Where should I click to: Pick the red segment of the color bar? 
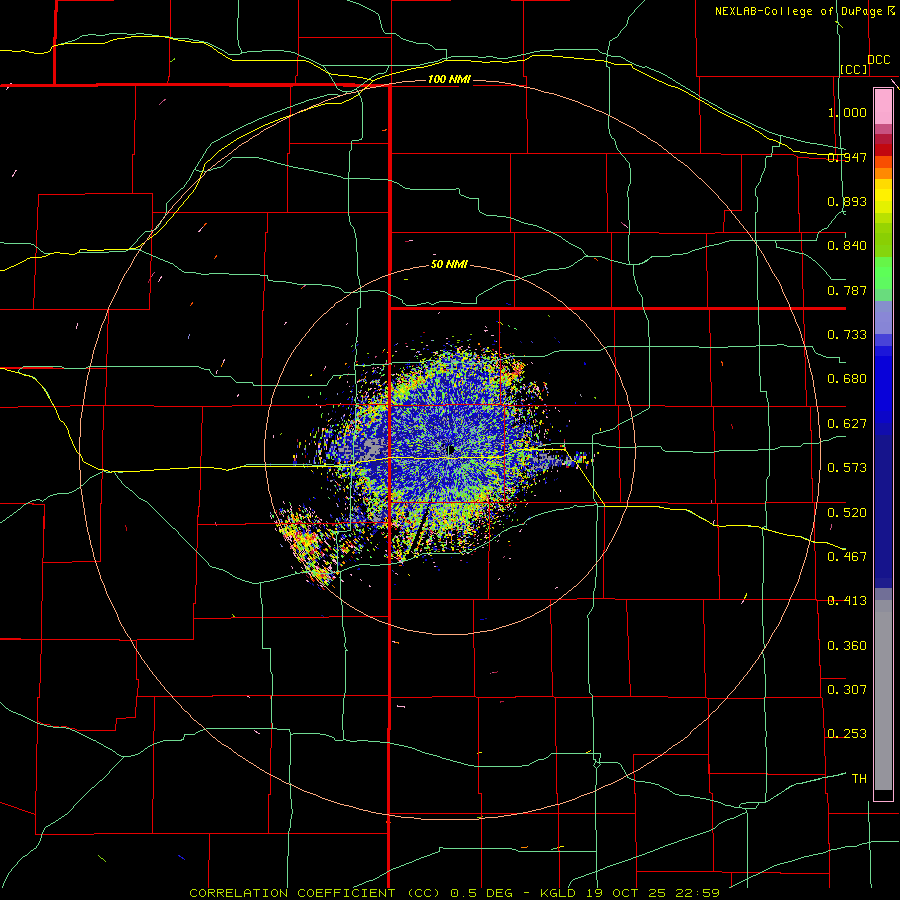click(x=883, y=150)
